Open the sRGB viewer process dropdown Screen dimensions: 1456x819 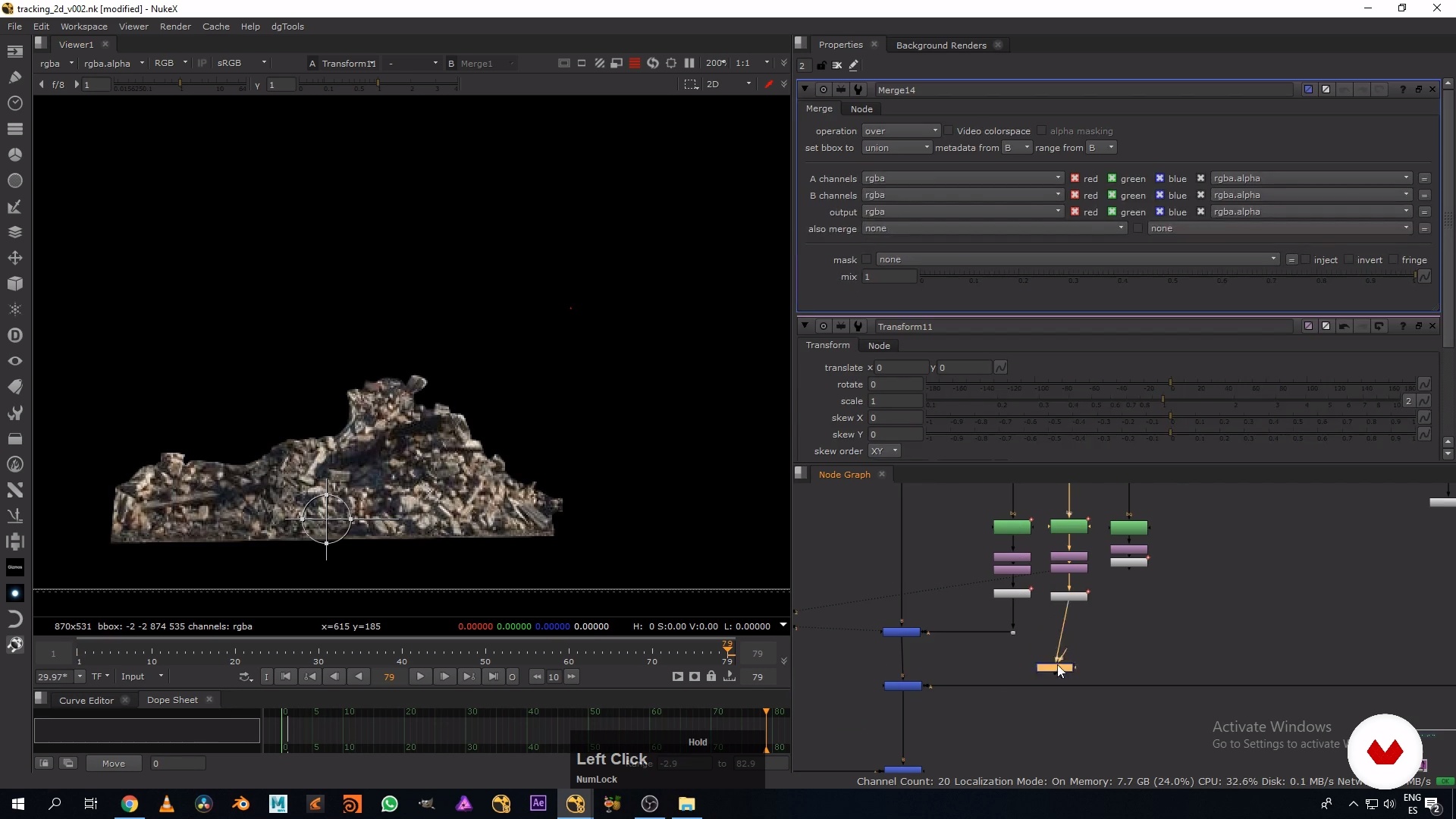click(x=241, y=63)
